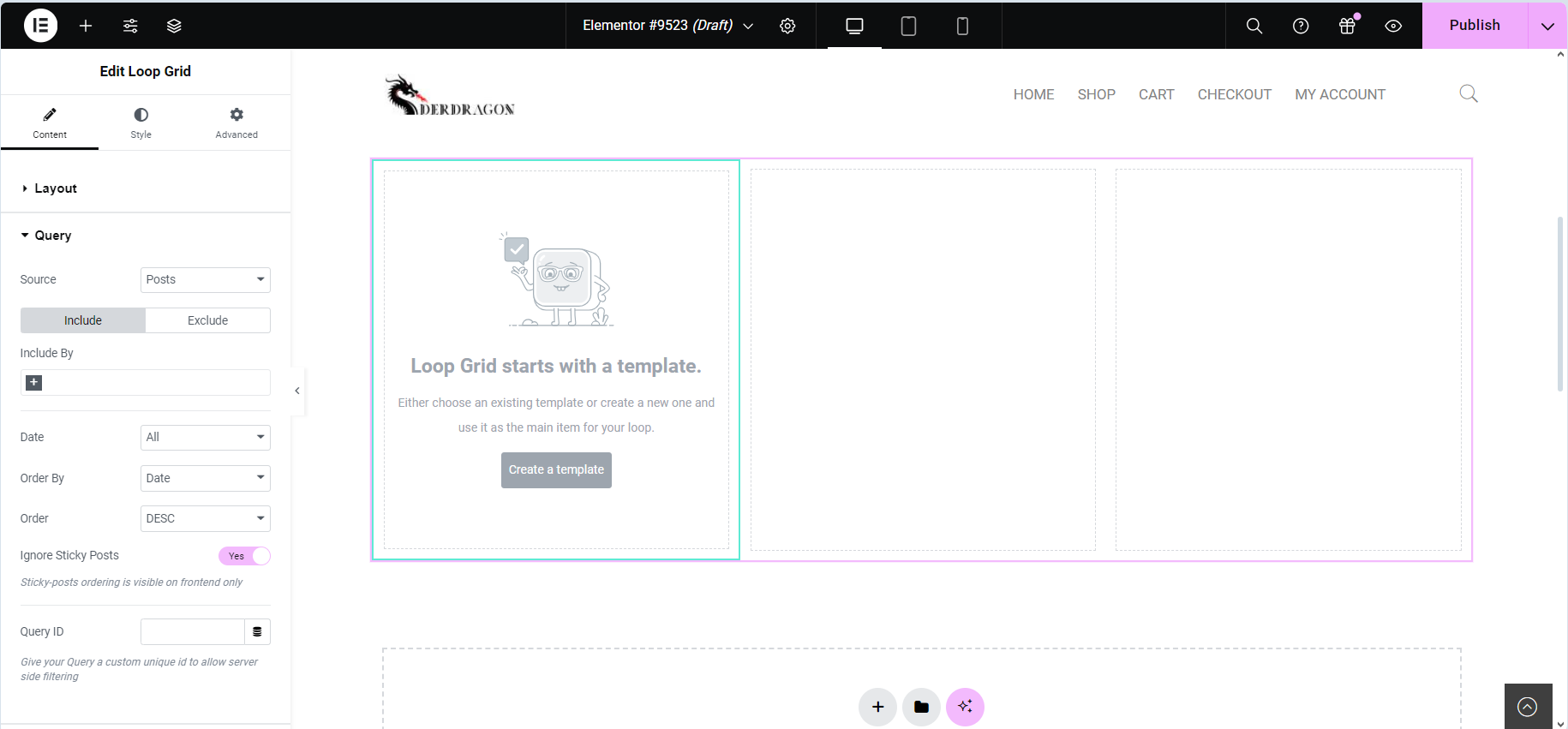Viewport: 1568px width, 729px height.
Task: Open page settings gear icon
Action: (x=787, y=26)
